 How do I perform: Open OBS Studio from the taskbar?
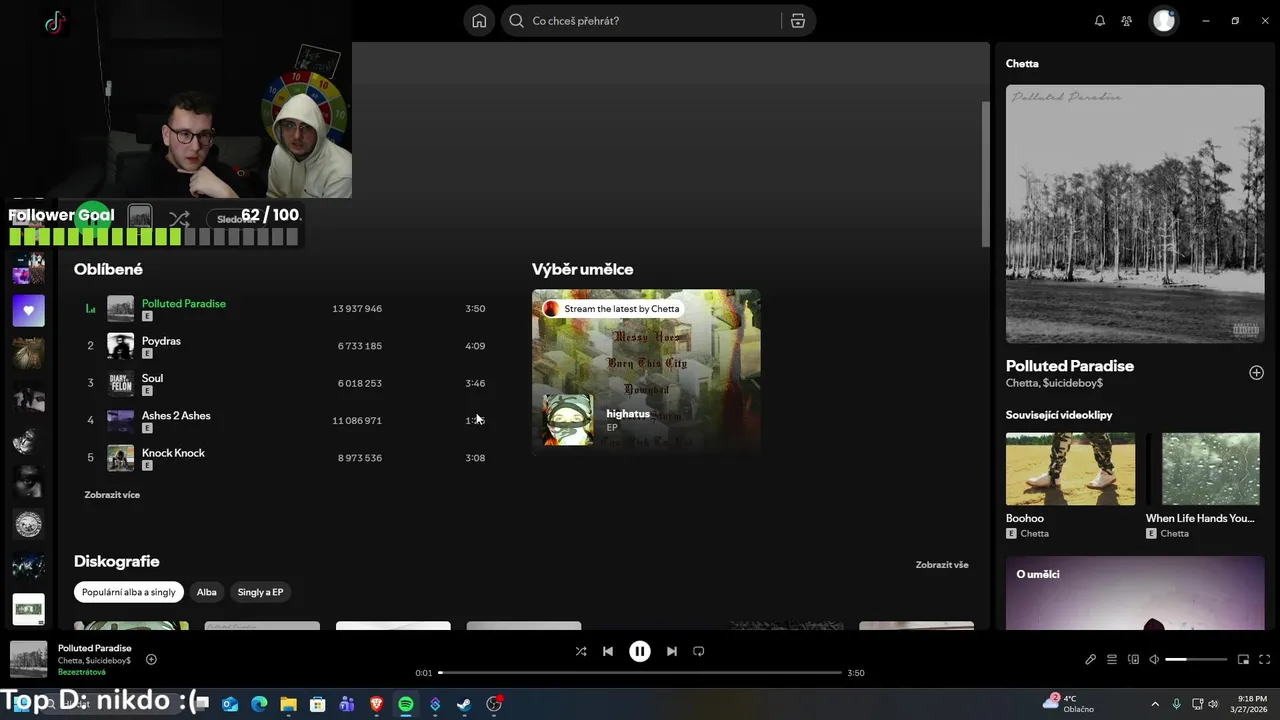click(x=494, y=704)
